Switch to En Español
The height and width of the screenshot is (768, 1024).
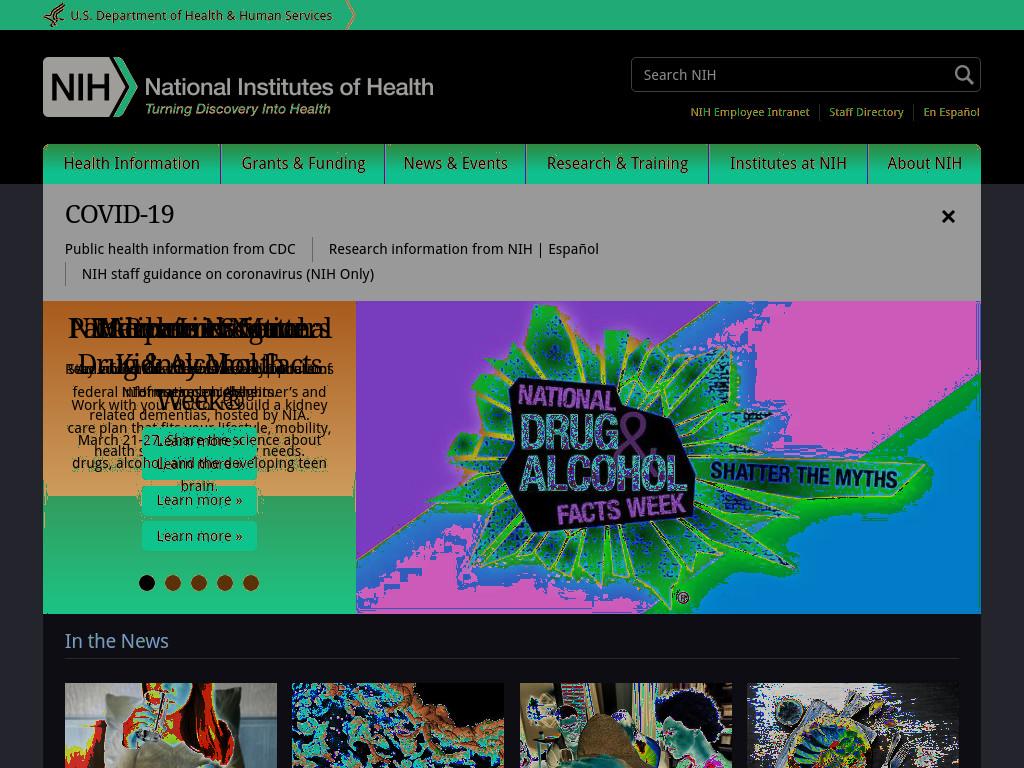click(951, 112)
